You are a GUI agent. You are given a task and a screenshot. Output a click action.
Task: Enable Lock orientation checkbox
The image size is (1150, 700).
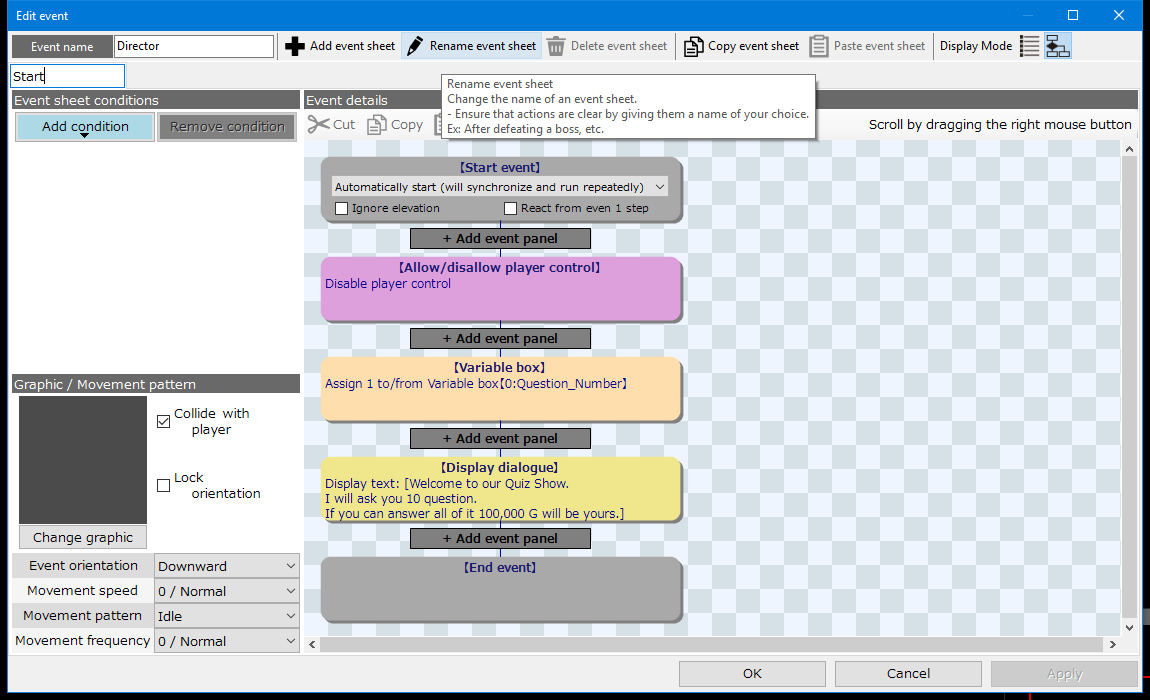(x=164, y=485)
